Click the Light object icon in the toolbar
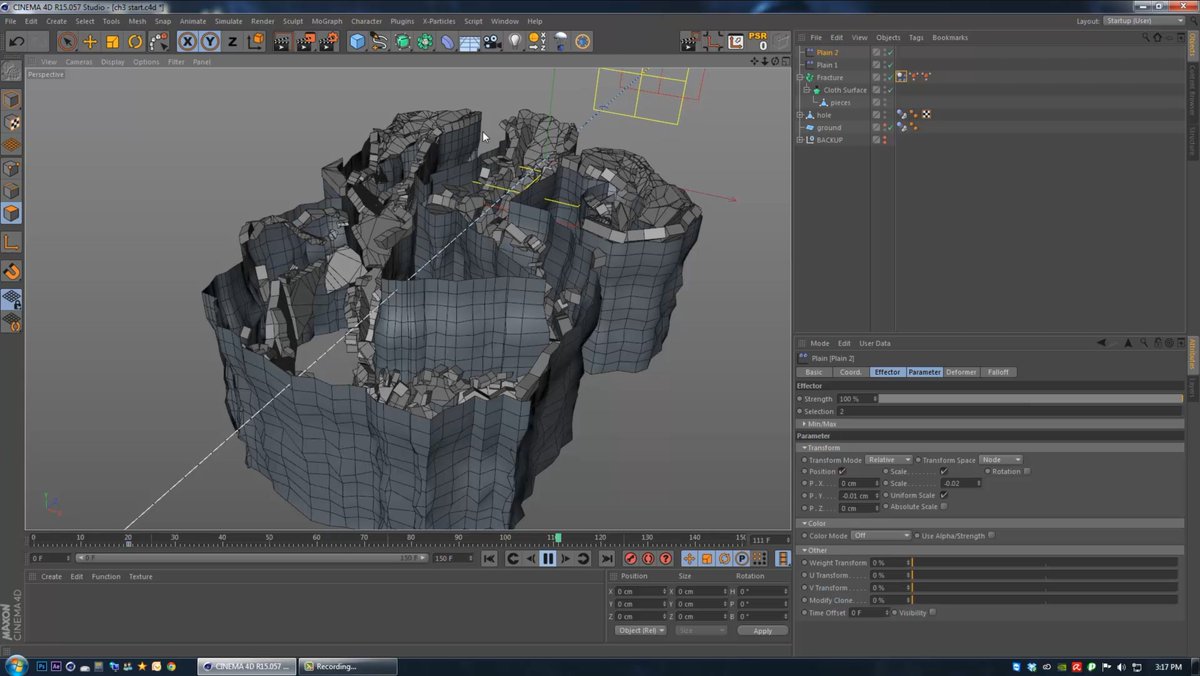Viewport: 1200px width, 676px height. click(513, 42)
